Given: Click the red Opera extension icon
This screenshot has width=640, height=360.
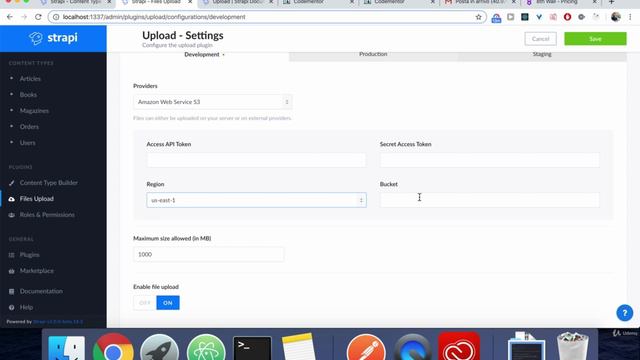Looking at the screenshot, I should point(567,17).
